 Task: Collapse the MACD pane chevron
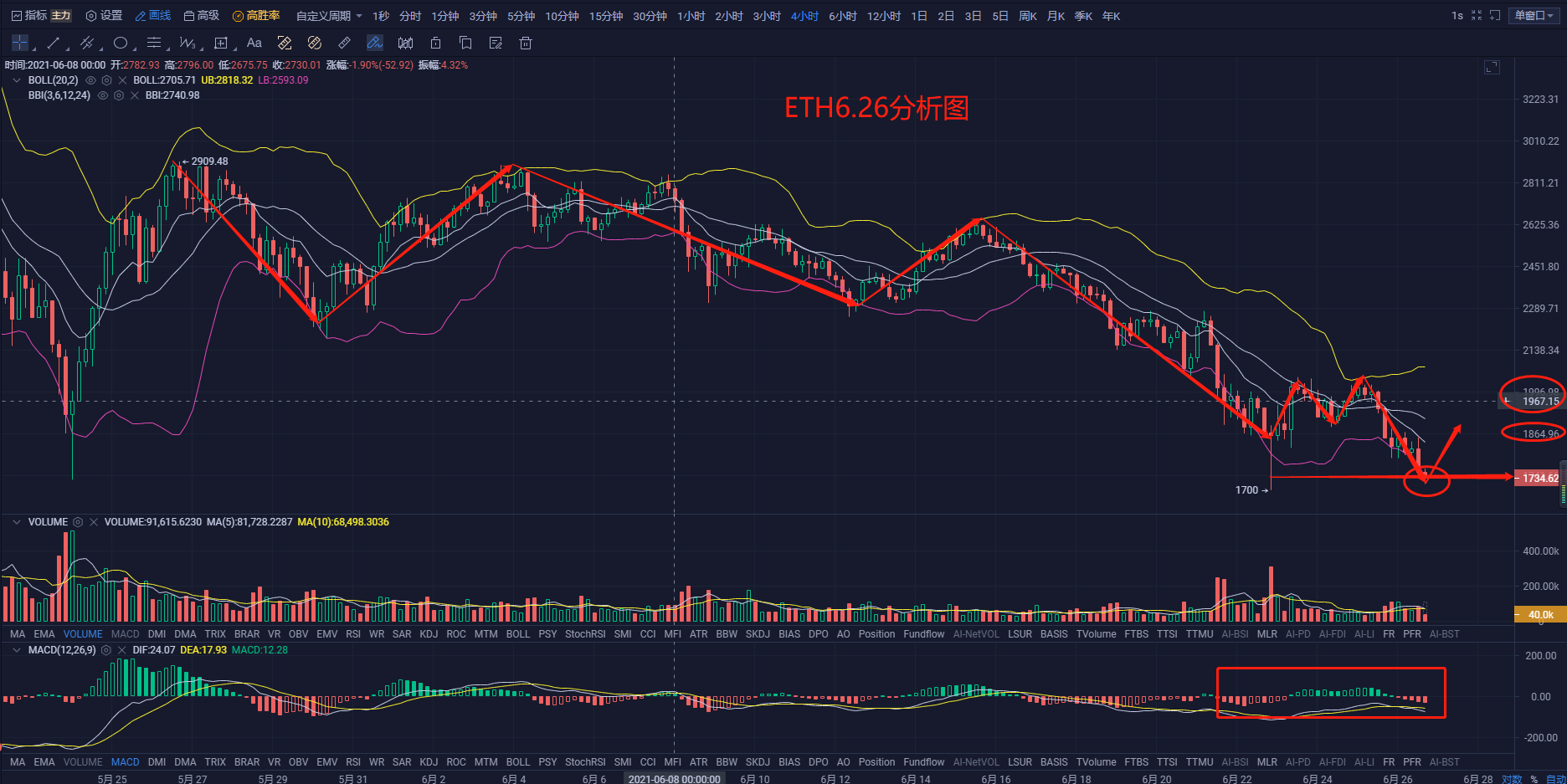17,650
